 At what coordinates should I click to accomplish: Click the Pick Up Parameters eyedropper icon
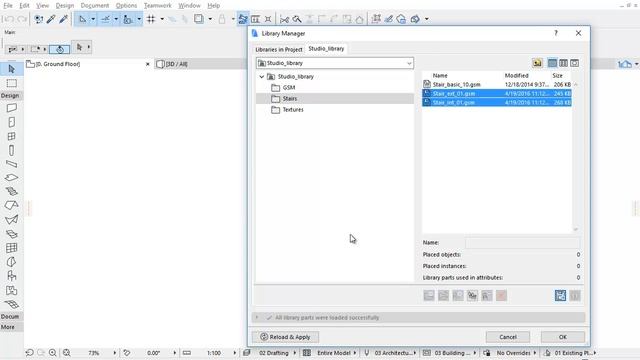point(51,19)
